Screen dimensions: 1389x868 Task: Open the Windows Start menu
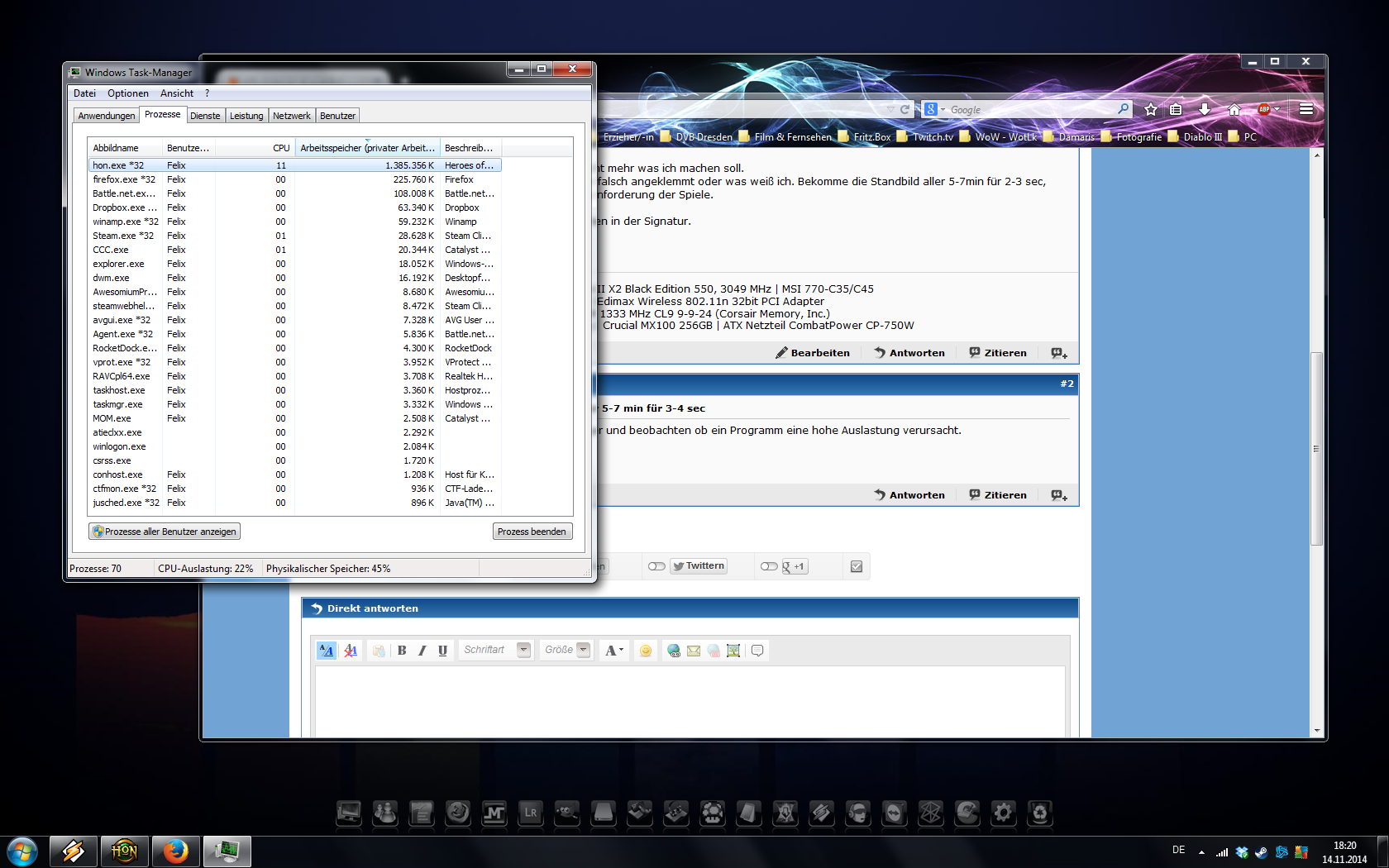22,851
